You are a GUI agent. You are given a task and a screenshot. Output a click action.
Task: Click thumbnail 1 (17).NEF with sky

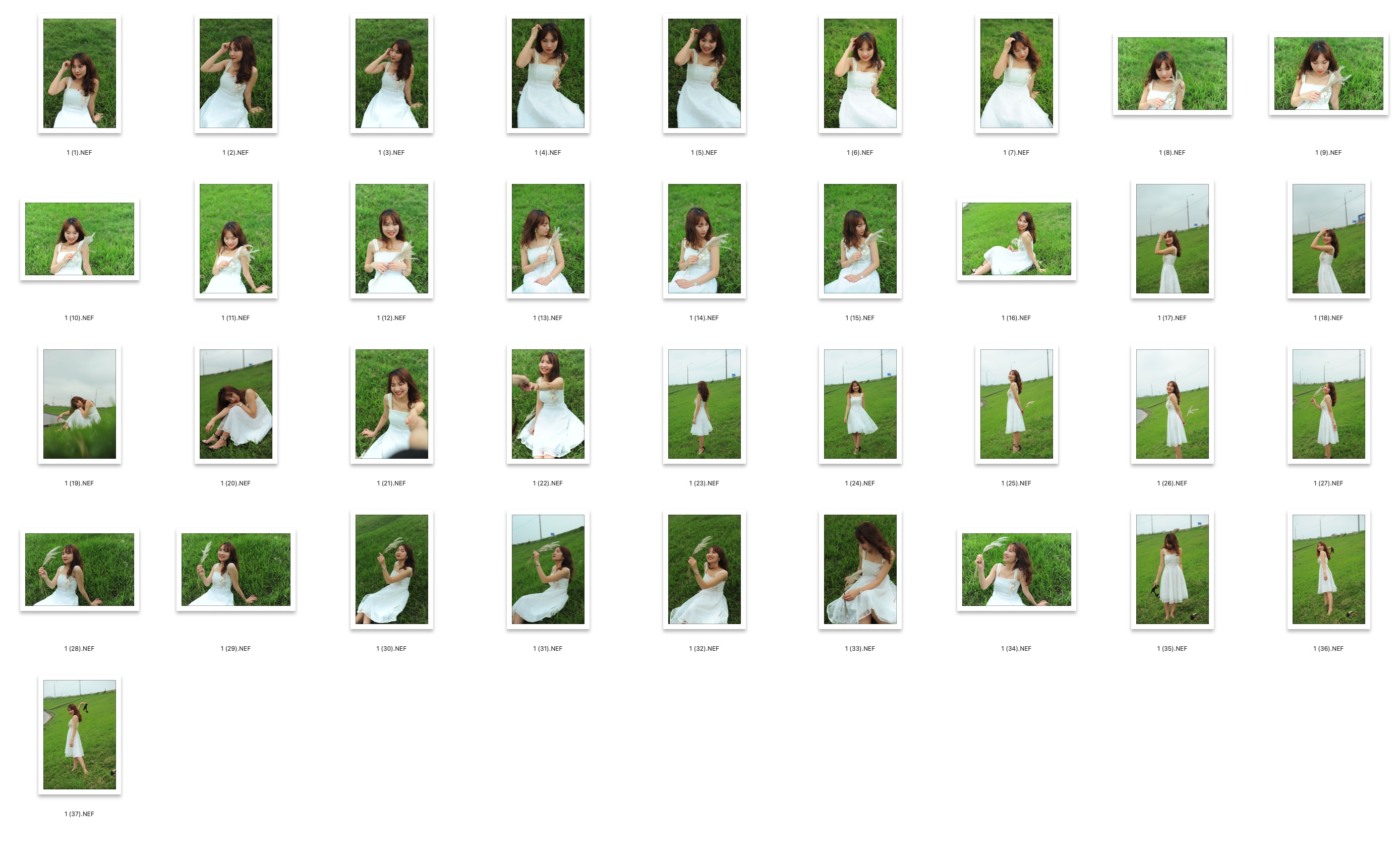click(1172, 238)
